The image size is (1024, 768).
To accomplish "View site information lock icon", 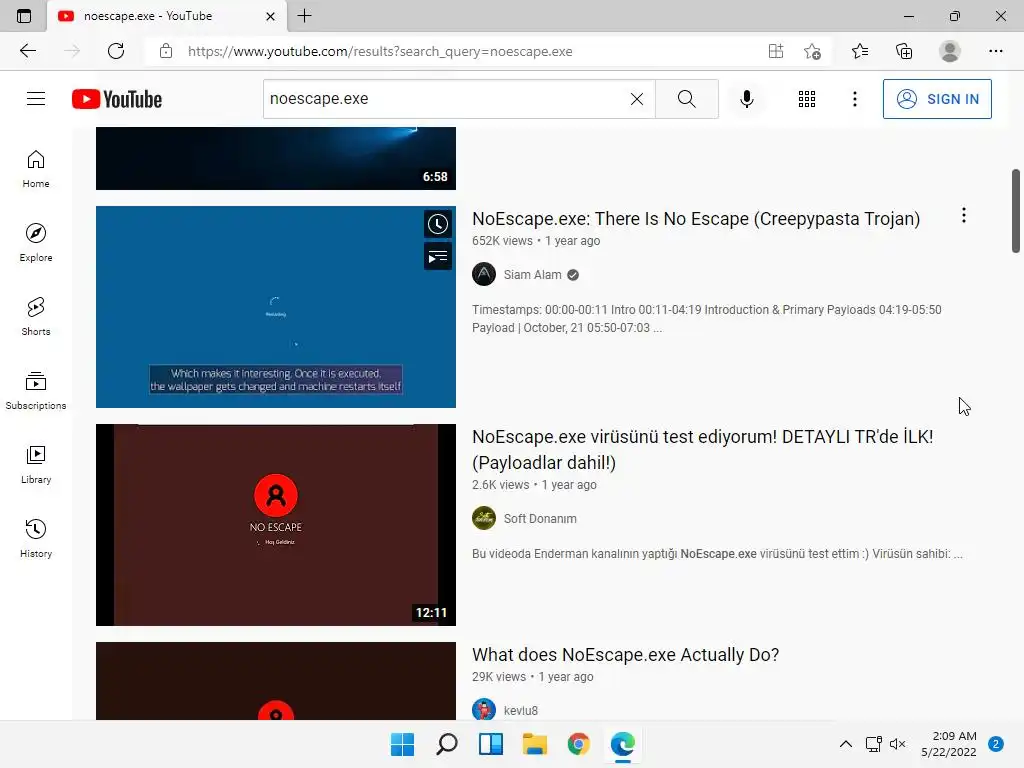I will point(166,51).
